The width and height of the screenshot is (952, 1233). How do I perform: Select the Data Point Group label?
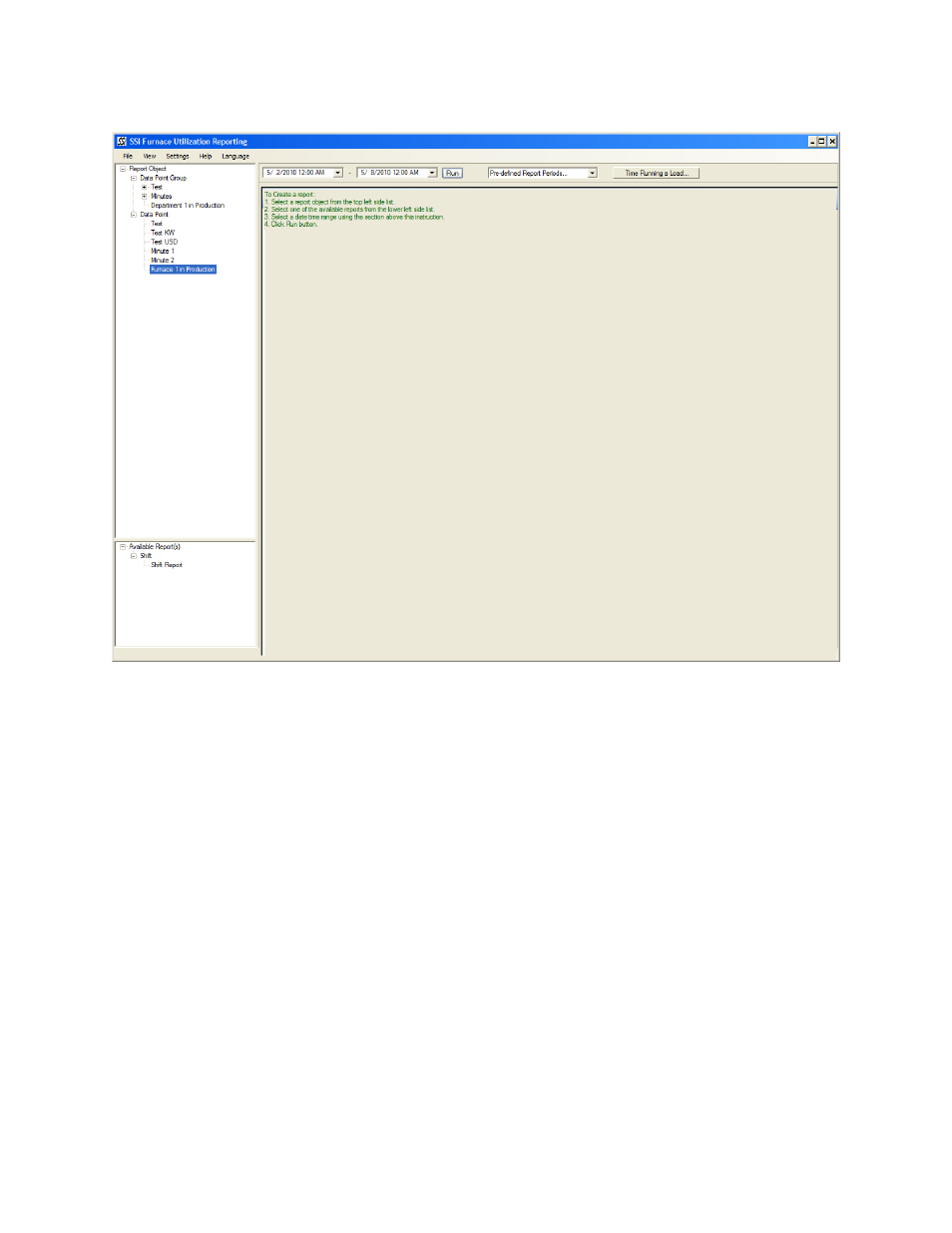click(x=164, y=178)
